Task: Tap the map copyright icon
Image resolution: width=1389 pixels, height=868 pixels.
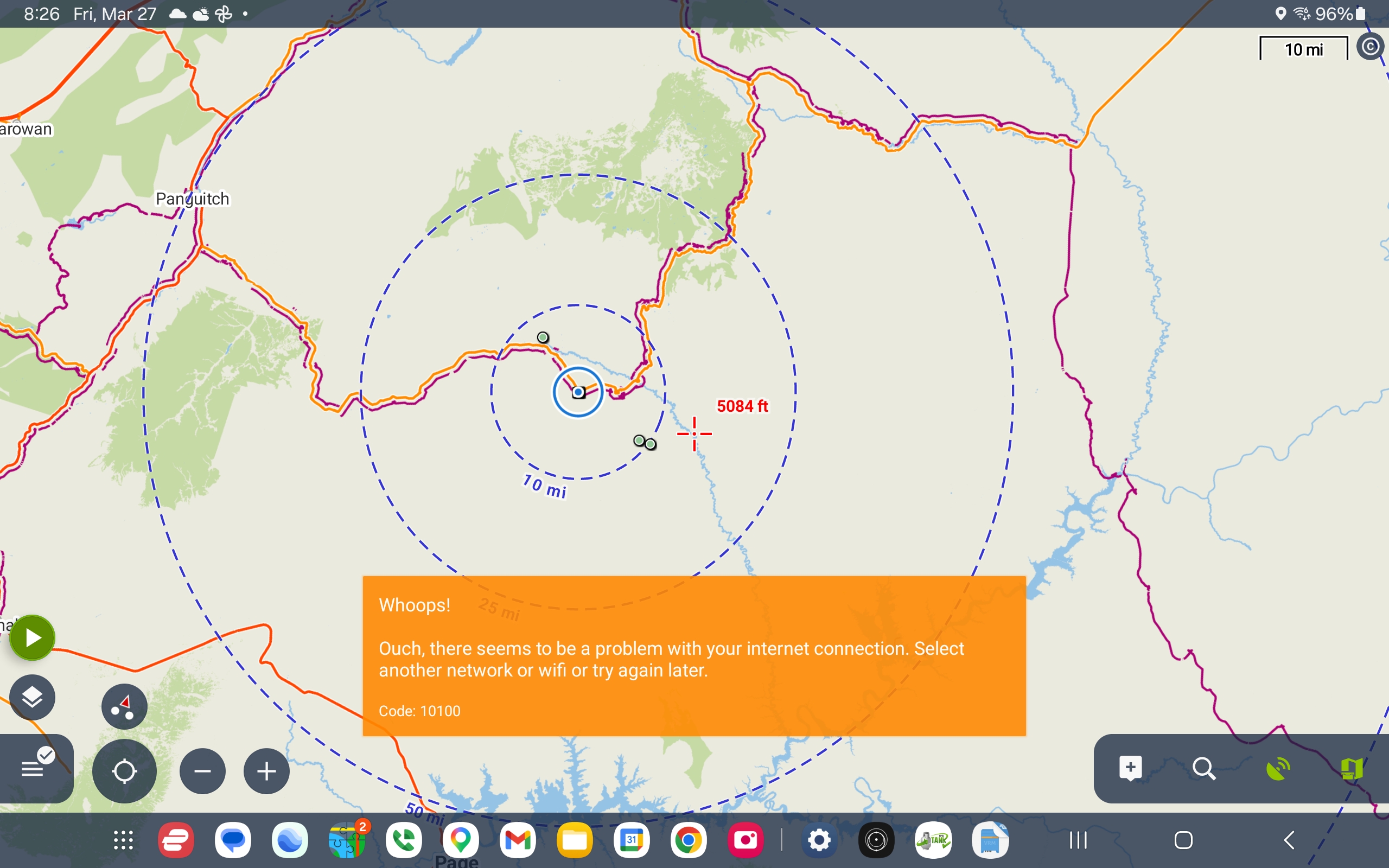Action: coord(1370,47)
